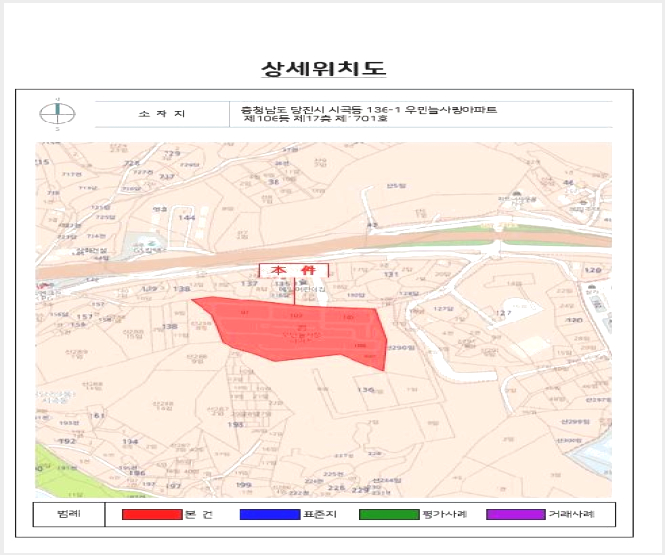Select the blue 표준지 legend swatch
This screenshot has height=555, width=665.
click(x=270, y=514)
